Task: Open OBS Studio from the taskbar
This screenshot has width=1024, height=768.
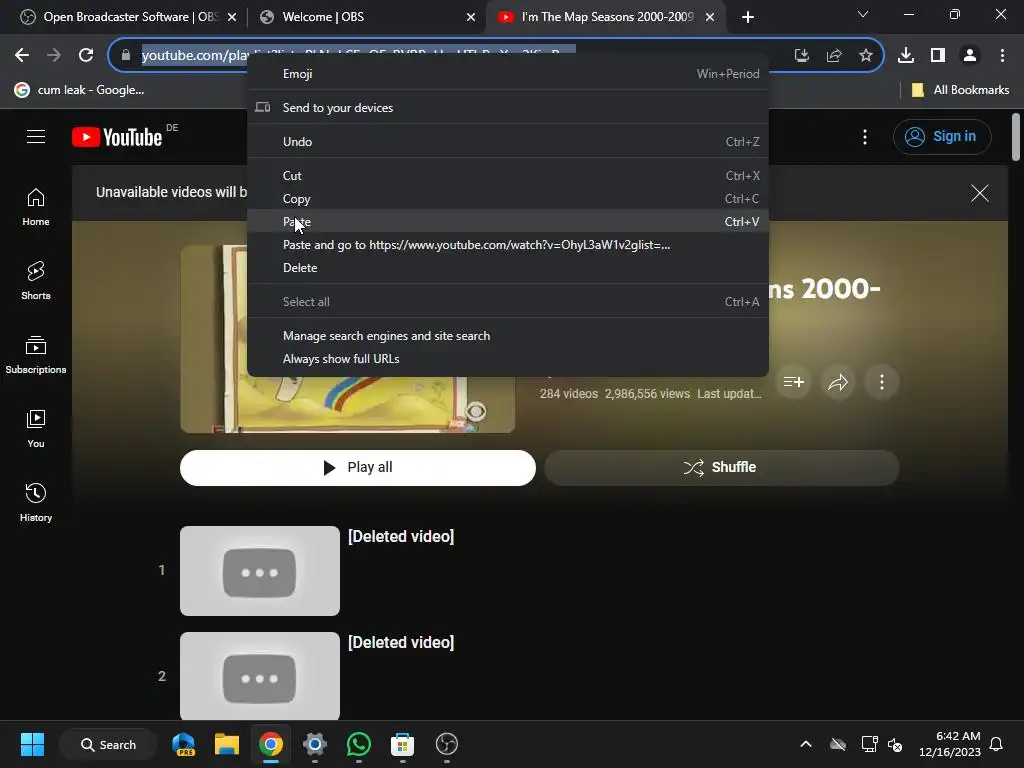Action: coord(447,744)
